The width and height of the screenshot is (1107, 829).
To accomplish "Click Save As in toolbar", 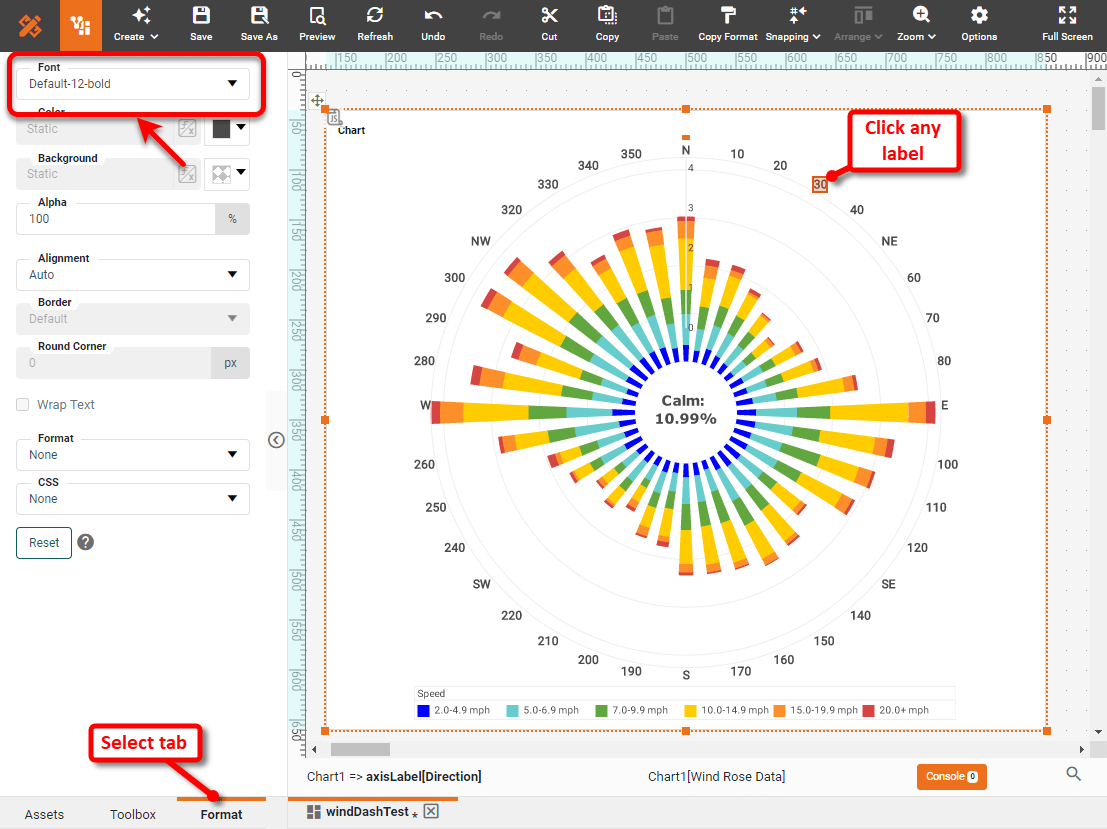I will pos(259,25).
